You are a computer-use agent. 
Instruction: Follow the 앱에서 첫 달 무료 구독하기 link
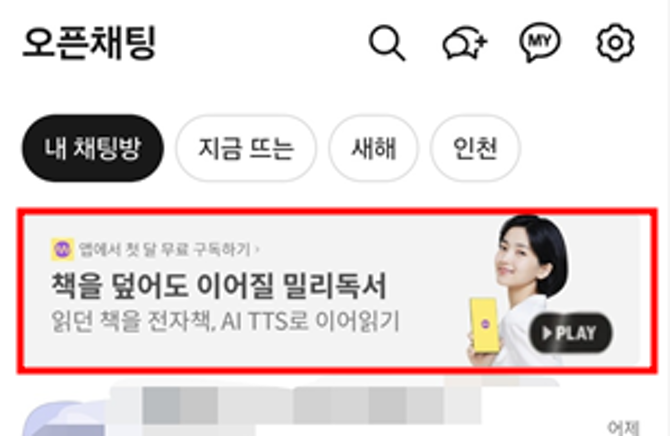coord(165,249)
